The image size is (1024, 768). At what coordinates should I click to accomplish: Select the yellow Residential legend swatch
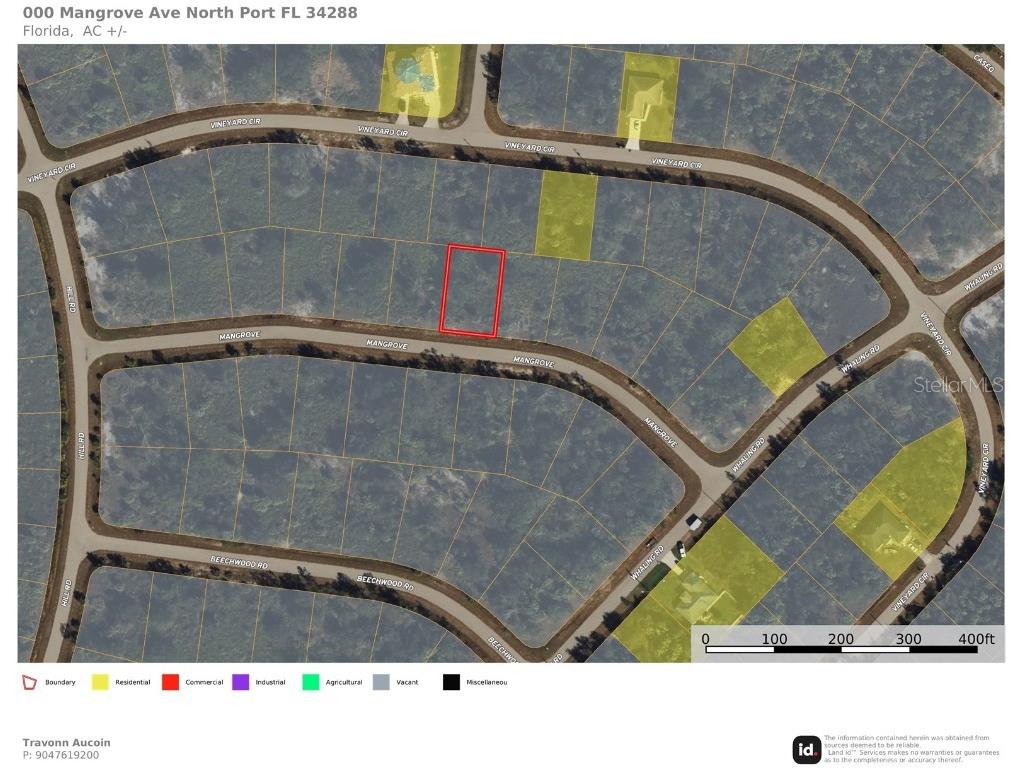[100, 682]
